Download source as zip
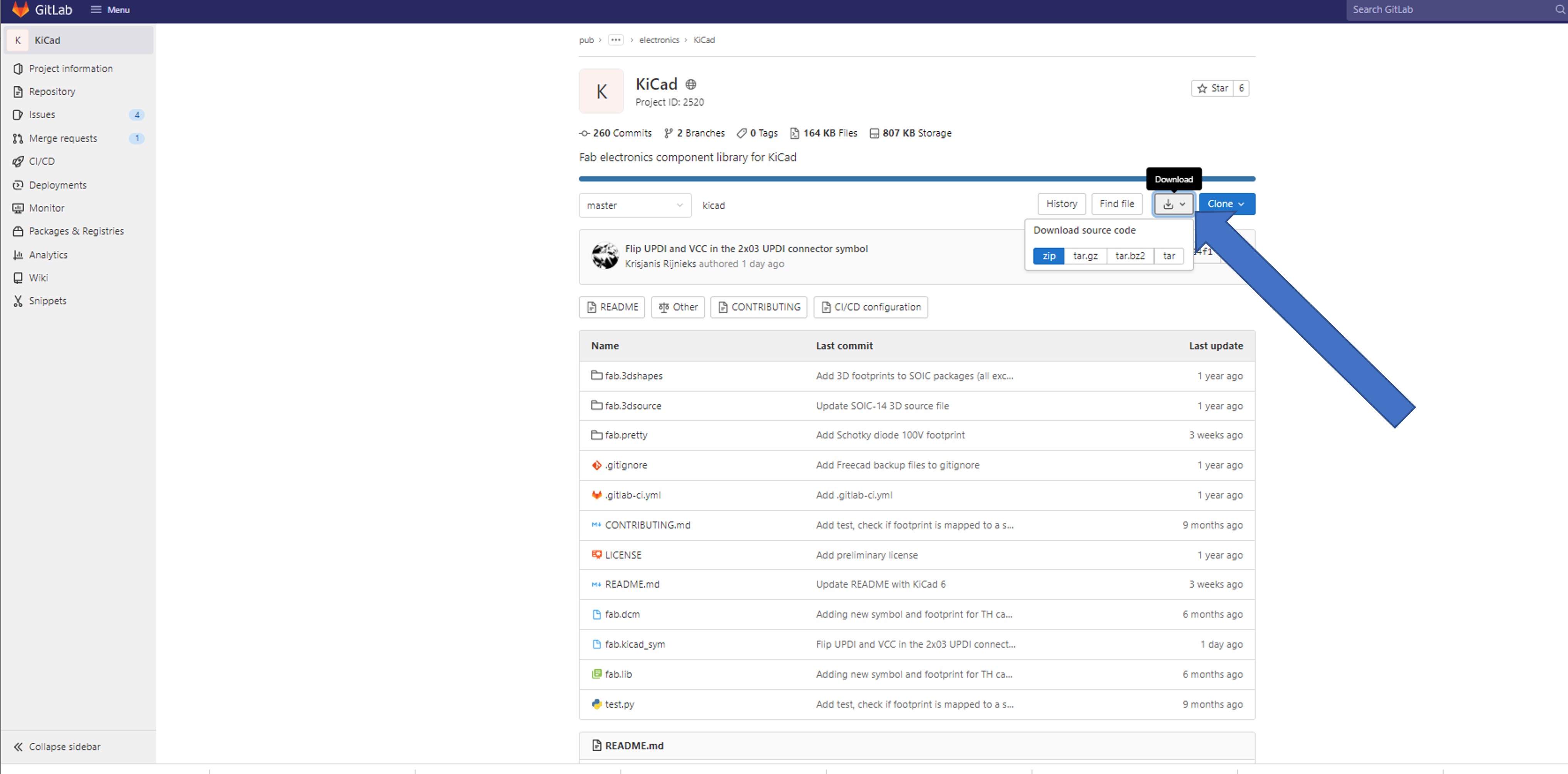This screenshot has width=1568, height=774. point(1049,256)
